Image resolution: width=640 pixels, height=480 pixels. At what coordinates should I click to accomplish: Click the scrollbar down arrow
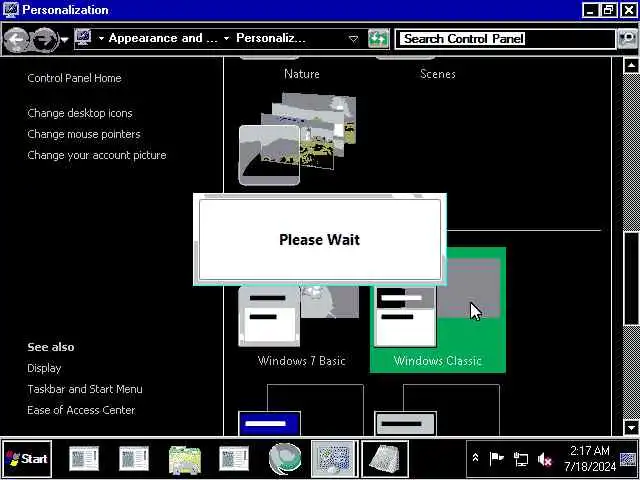point(631,428)
